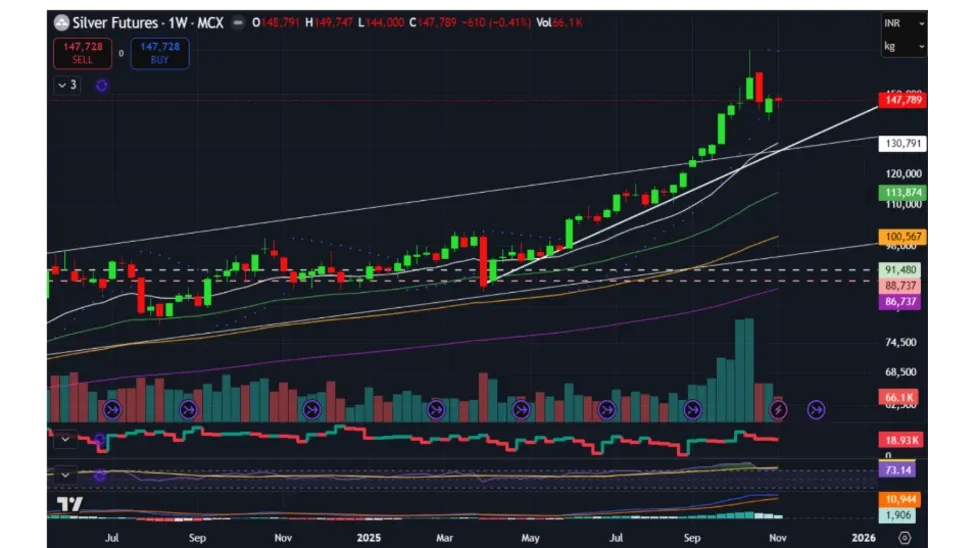Click the 110,000 price scale label
The height and width of the screenshot is (548, 974).
(903, 204)
